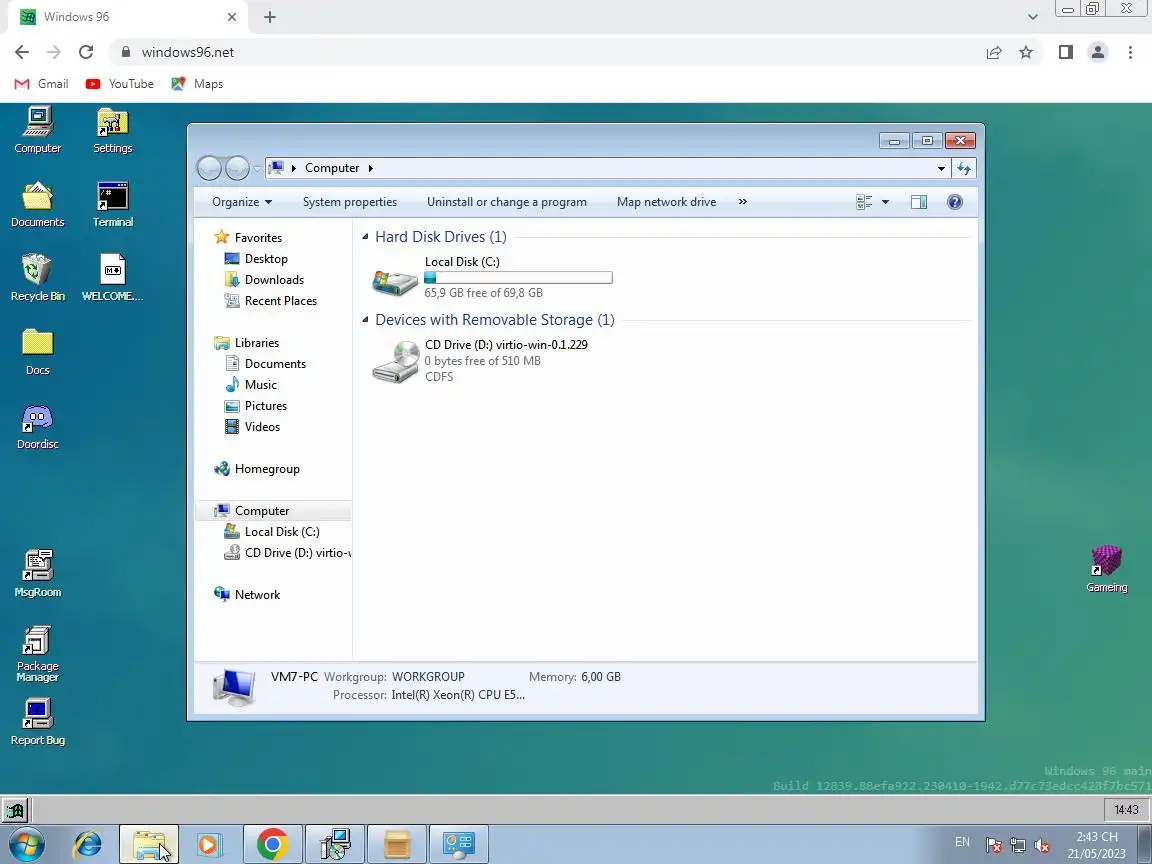Click the Report Bug desktop icon
The width and height of the screenshot is (1152, 864).
[37, 721]
